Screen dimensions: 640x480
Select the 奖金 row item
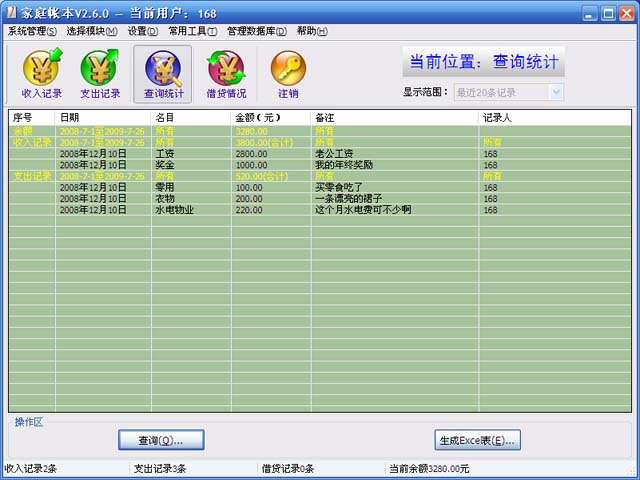pyautogui.click(x=164, y=165)
